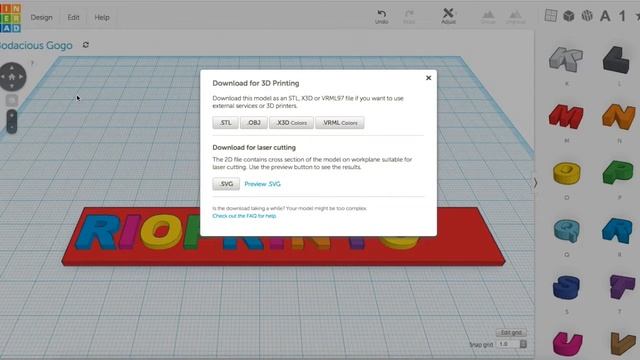640x360 pixels.
Task: Select the workplane grid icon
Action: coord(551,16)
